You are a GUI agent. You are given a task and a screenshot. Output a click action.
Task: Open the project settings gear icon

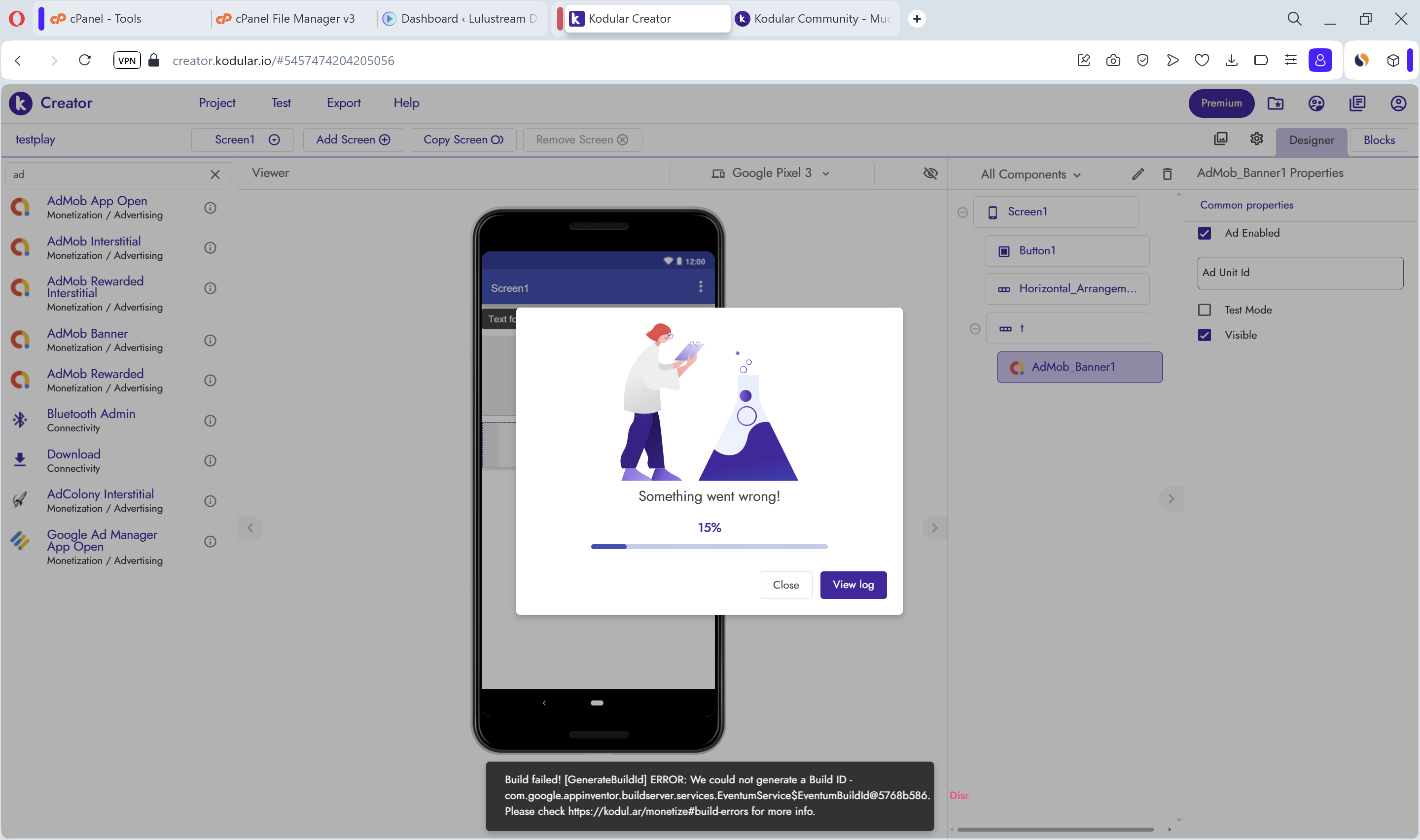1256,139
